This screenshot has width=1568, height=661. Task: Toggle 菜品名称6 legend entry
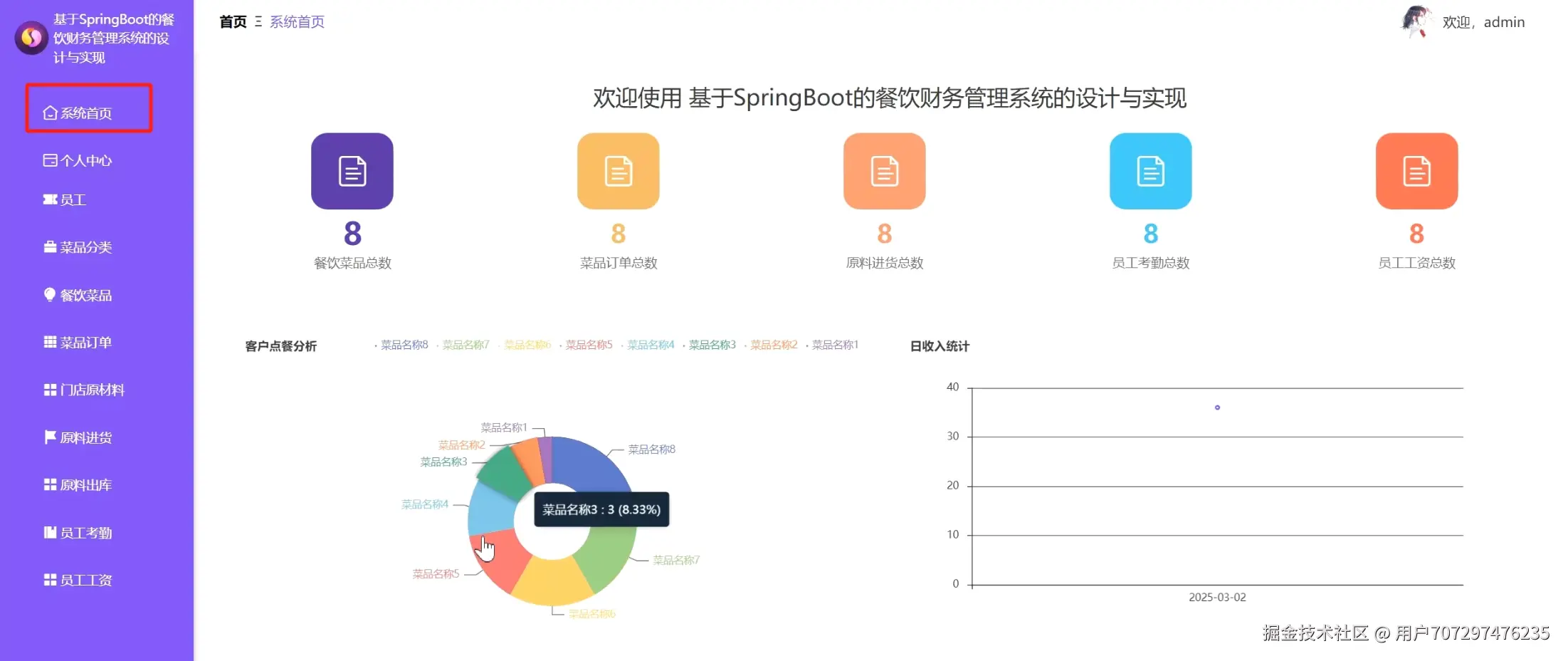point(525,345)
